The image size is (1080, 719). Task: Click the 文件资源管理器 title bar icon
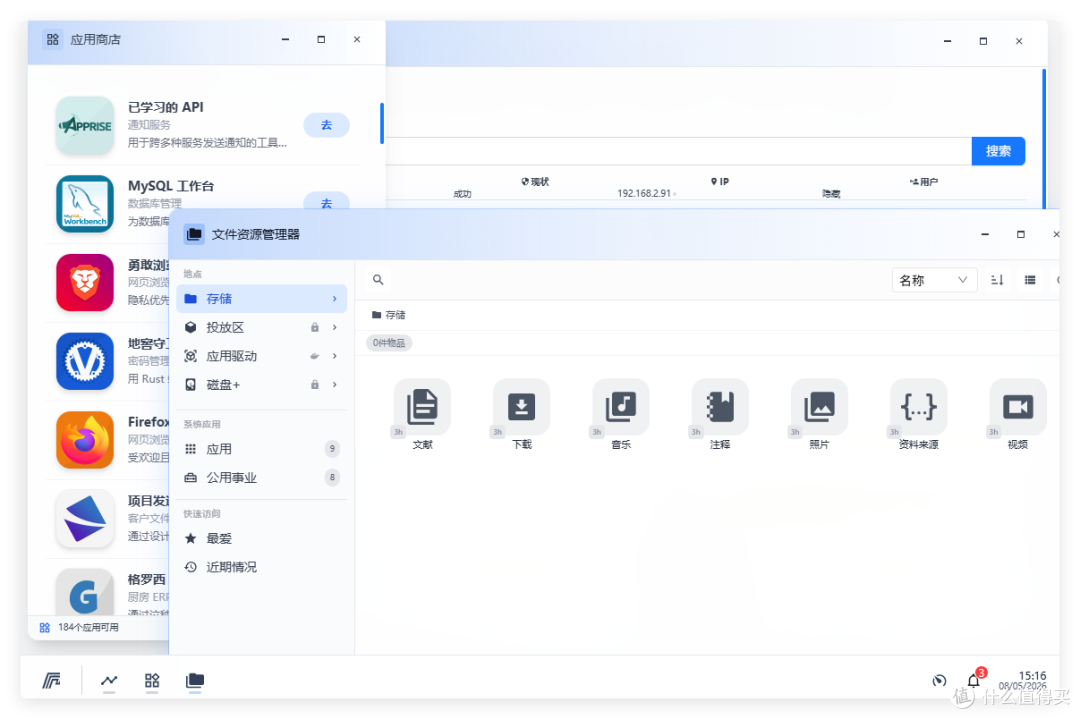(194, 234)
